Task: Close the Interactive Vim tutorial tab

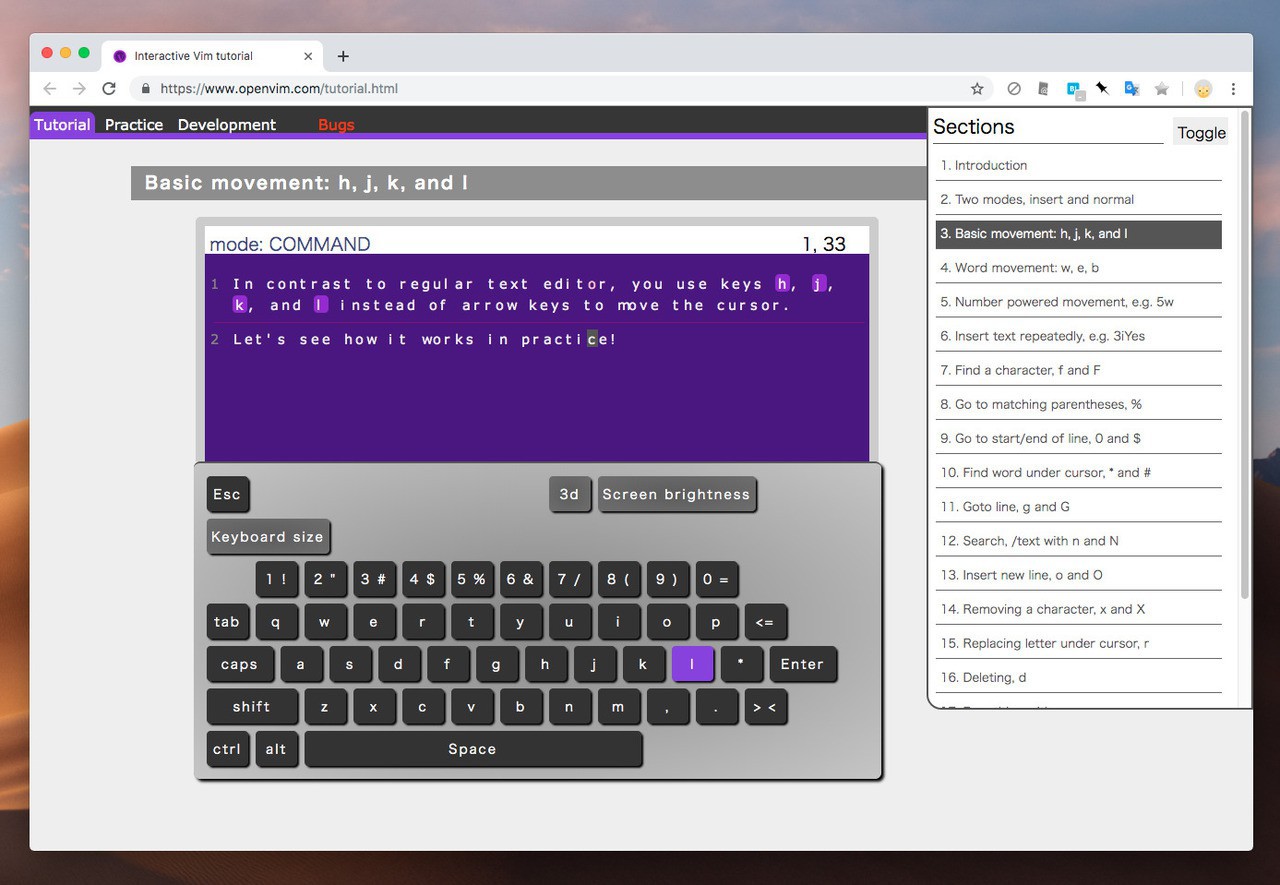Action: coord(308,56)
